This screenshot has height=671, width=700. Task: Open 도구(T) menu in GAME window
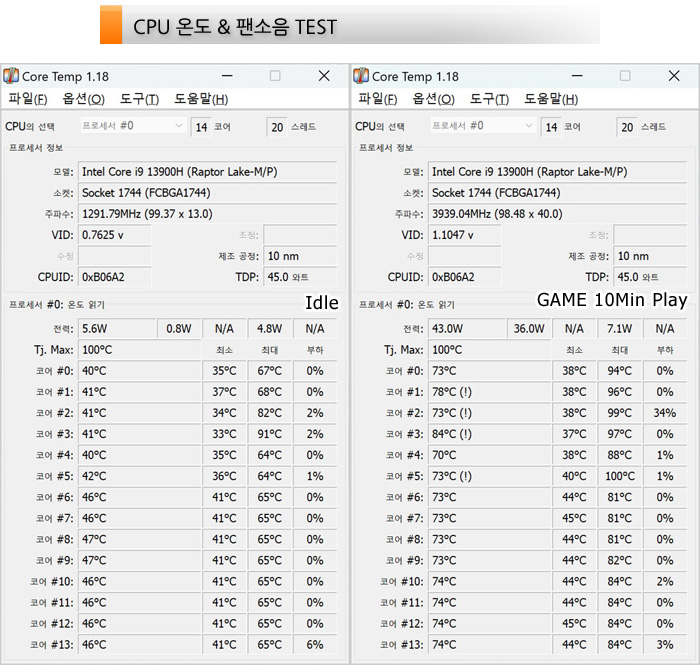coord(489,99)
